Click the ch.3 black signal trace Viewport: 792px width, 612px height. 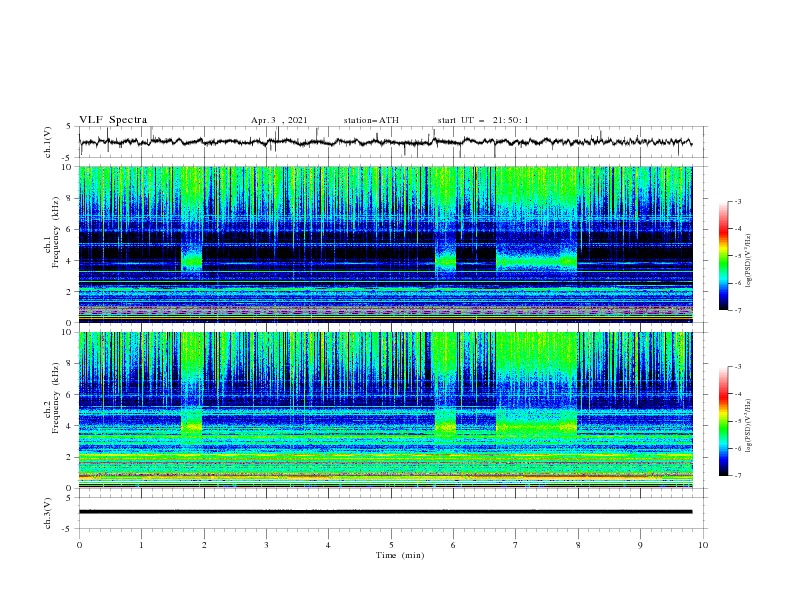click(385, 512)
